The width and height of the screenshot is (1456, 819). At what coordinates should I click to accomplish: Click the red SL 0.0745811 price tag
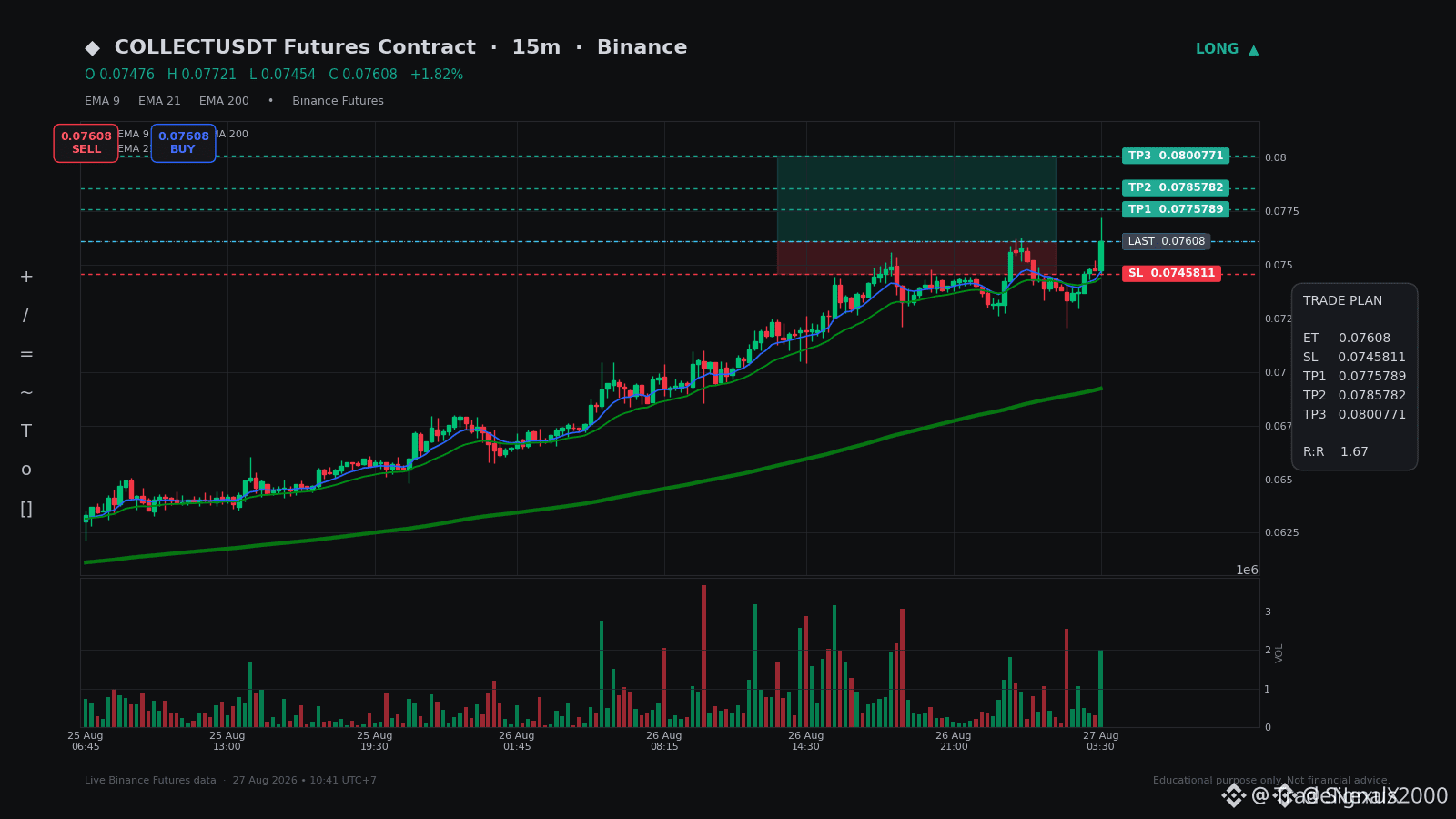pos(1172,273)
